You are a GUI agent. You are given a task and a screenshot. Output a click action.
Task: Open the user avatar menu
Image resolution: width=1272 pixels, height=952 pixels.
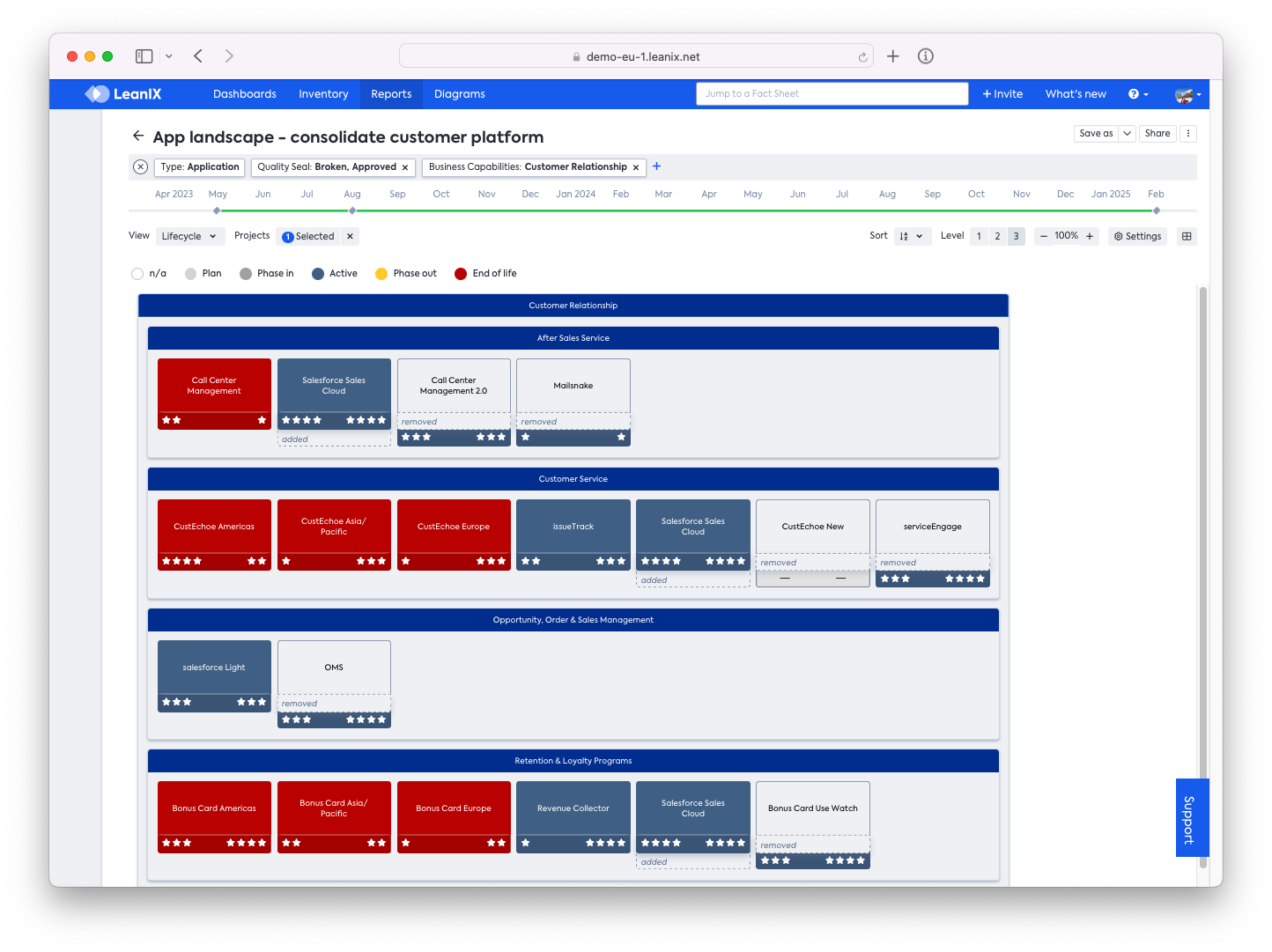pyautogui.click(x=1187, y=94)
